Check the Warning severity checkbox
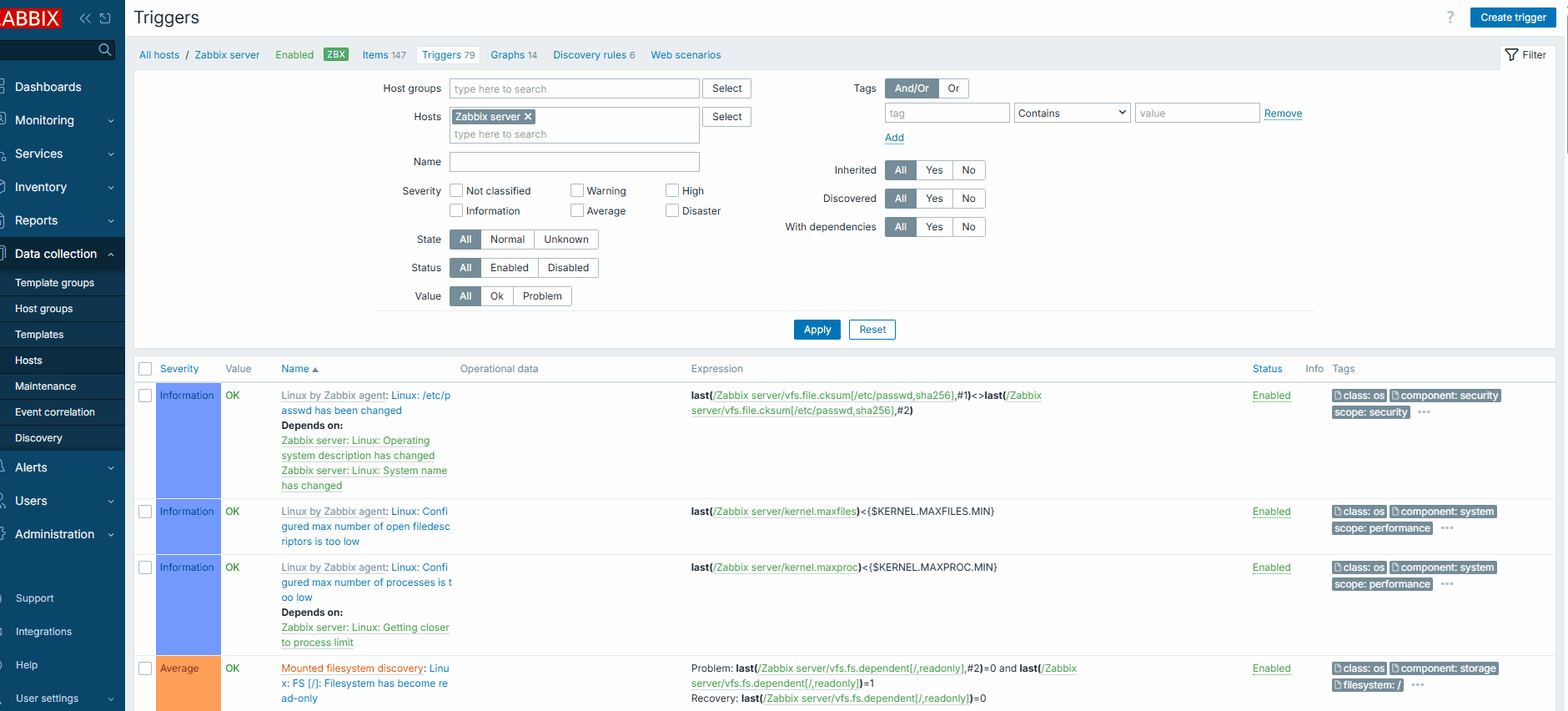 (x=577, y=191)
